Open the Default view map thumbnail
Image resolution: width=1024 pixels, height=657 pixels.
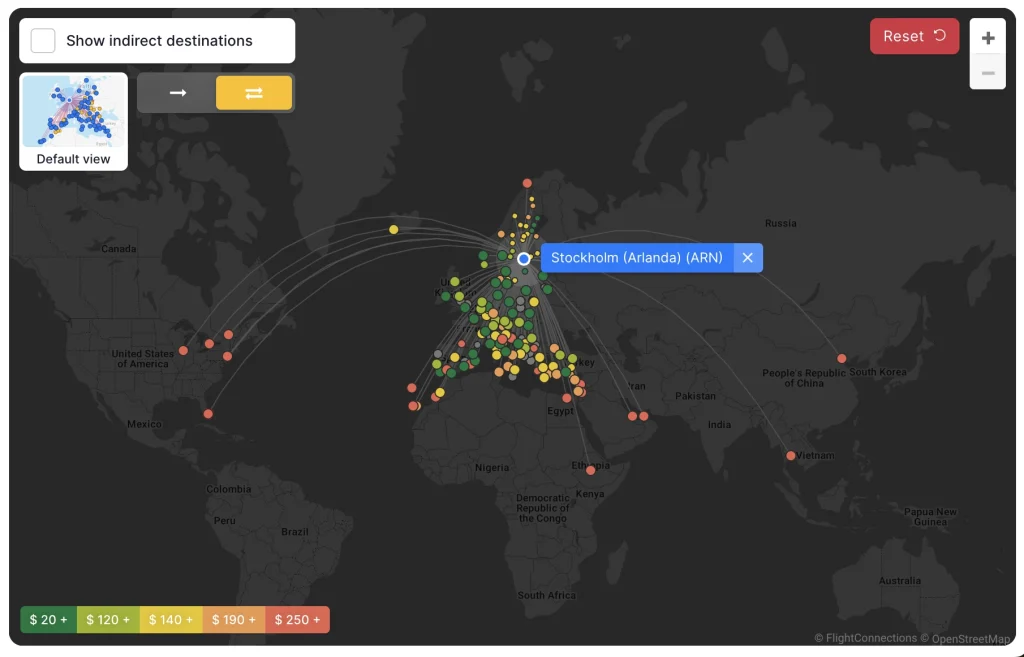(73, 121)
